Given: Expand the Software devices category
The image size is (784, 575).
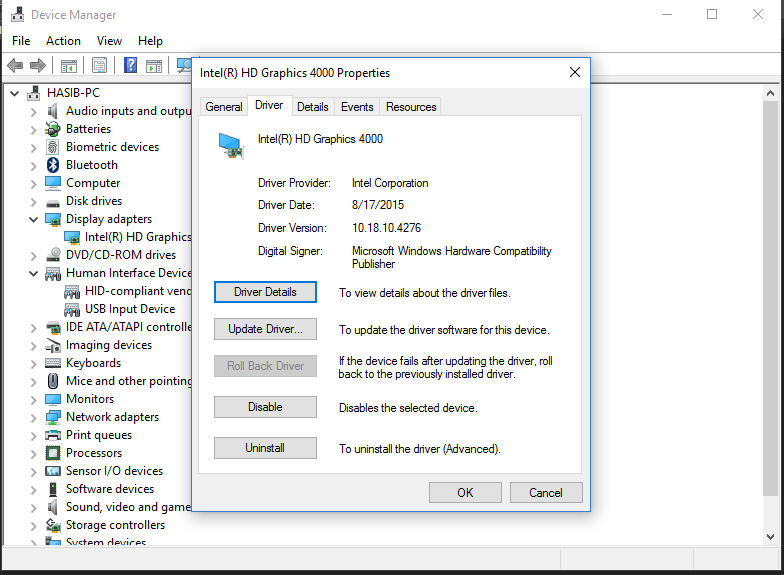Looking at the screenshot, I should click(x=34, y=490).
